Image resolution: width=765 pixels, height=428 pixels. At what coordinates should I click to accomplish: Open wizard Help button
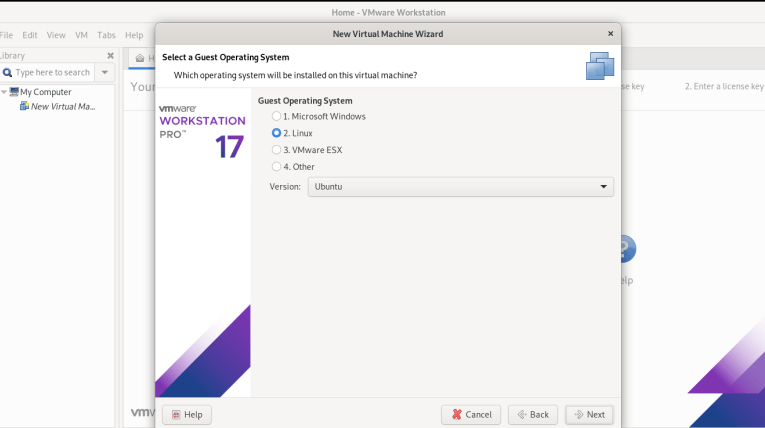[187, 415]
